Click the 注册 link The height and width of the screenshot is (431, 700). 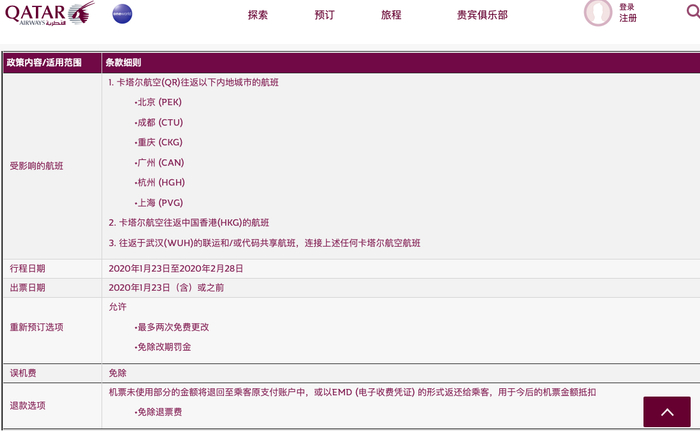click(628, 18)
